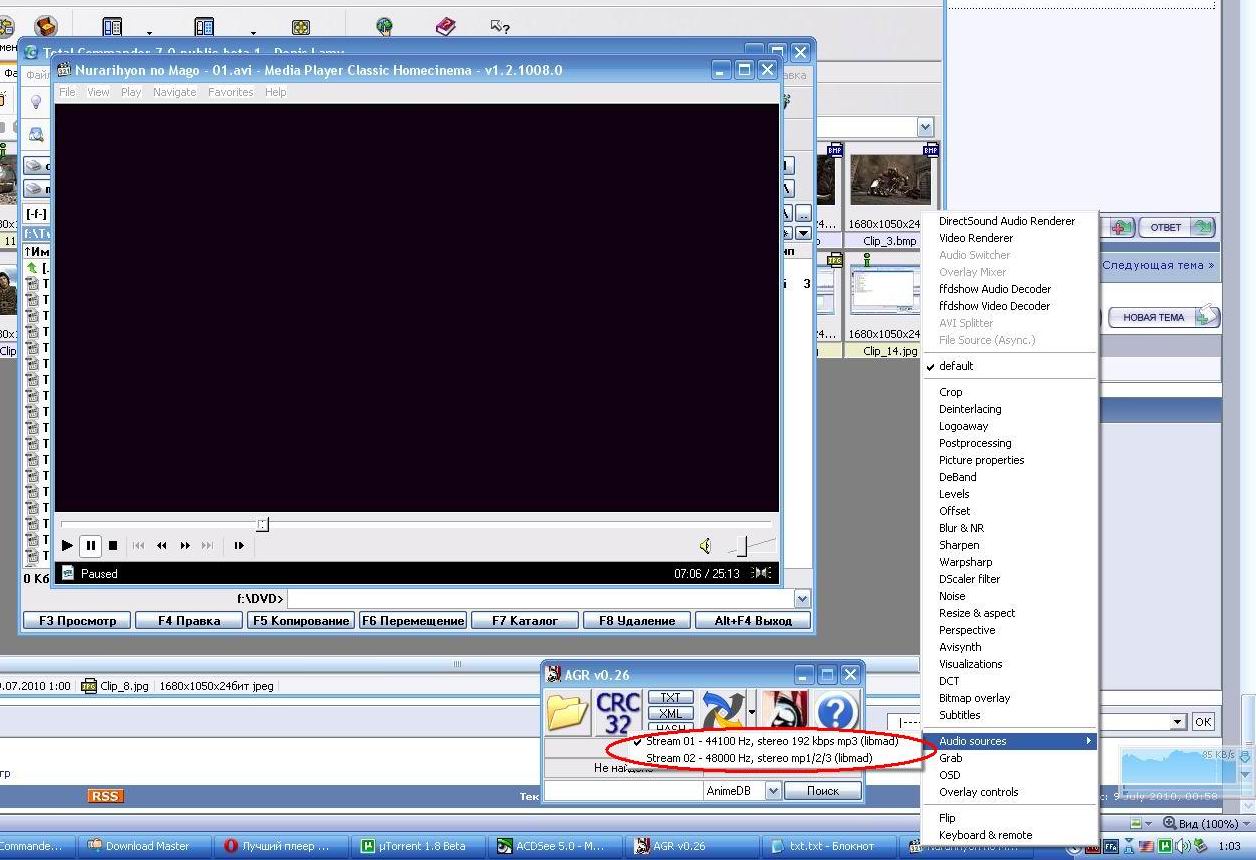
Task: Toggle the default preset in ffdshow menu
Action: click(x=1009, y=366)
